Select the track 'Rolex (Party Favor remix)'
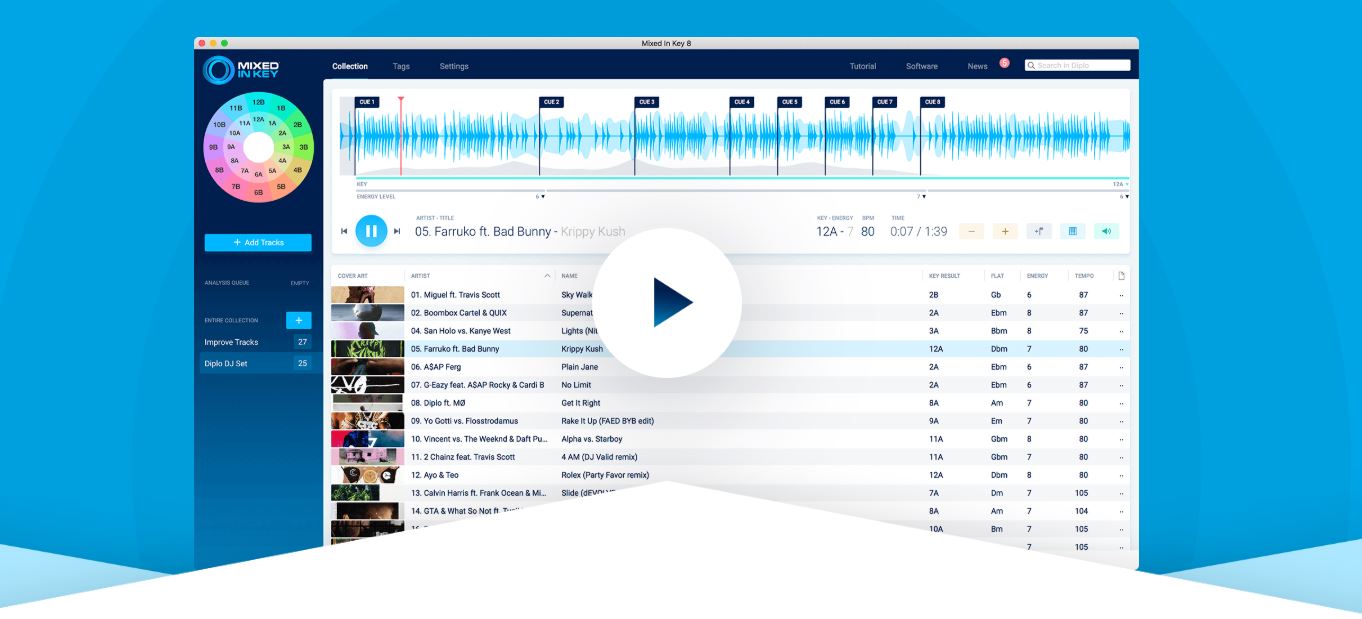Image resolution: width=1362 pixels, height=619 pixels. pyautogui.click(x=605, y=475)
